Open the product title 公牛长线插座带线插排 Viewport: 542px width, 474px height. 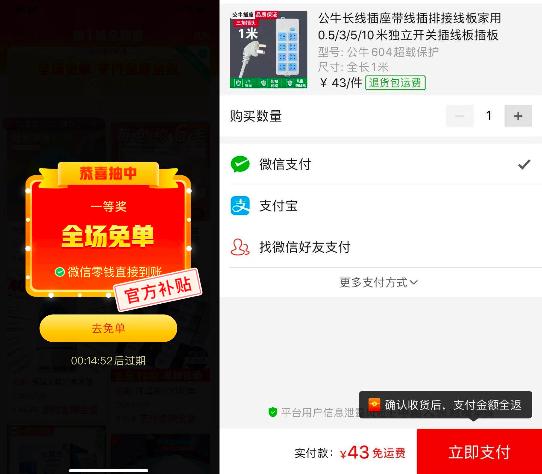[409, 26]
